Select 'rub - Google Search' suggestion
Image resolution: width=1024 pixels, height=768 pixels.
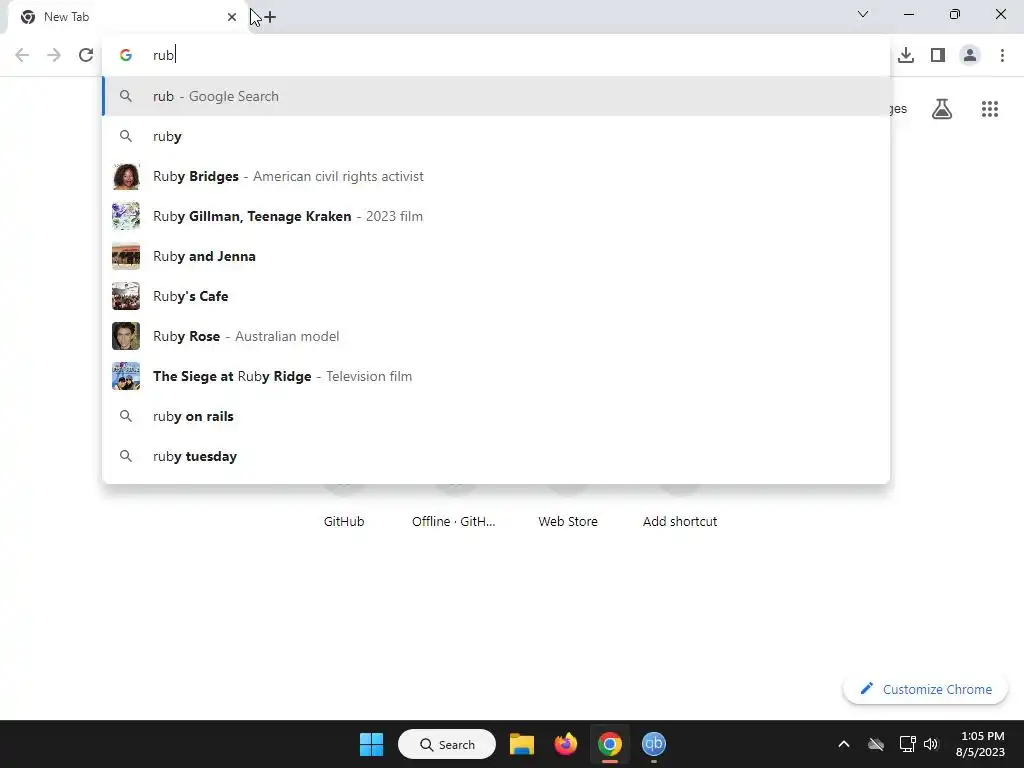pyautogui.click(x=496, y=96)
